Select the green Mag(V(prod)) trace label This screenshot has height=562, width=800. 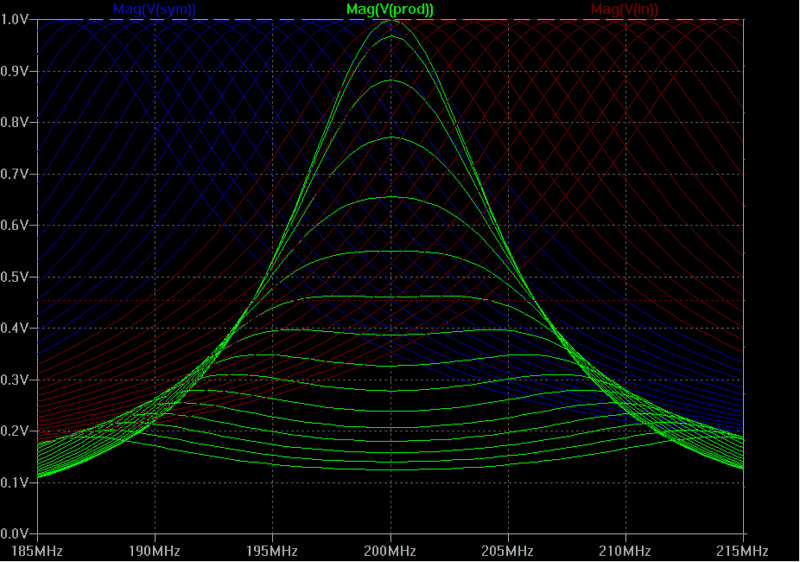[390, 9]
